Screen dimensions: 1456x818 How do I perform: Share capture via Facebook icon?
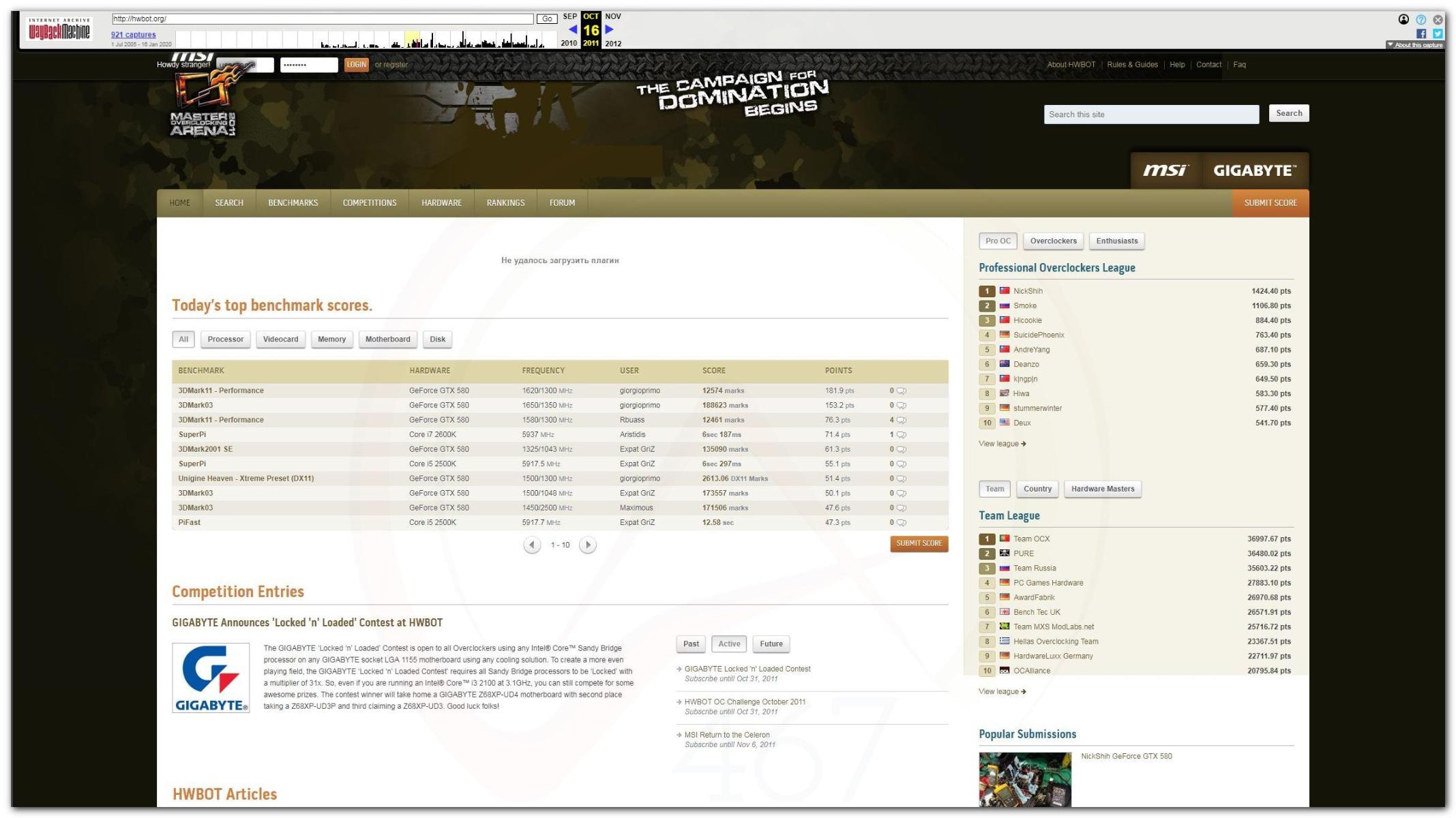click(1421, 33)
